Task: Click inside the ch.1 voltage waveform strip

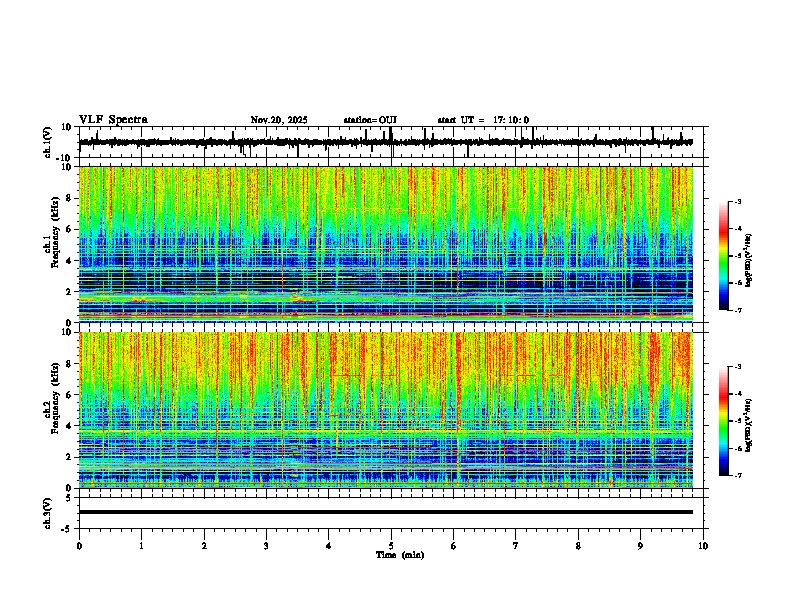Action: 393,142
